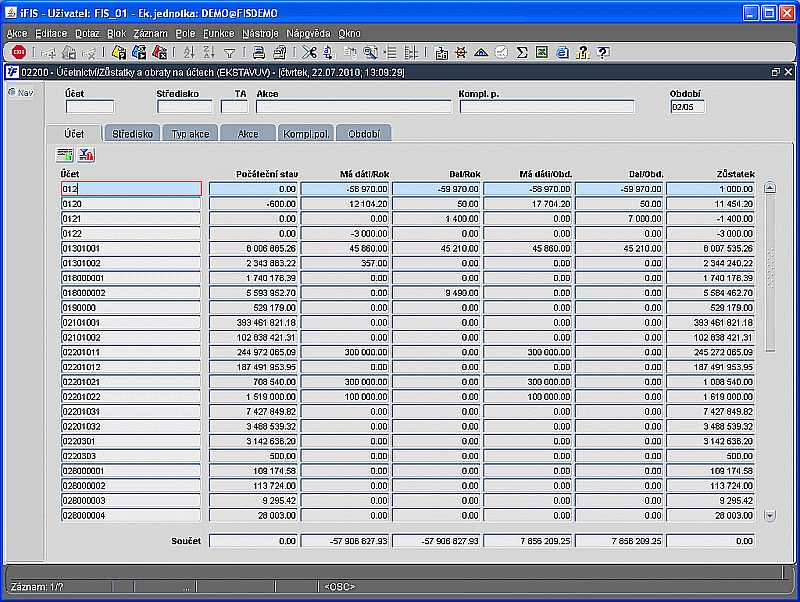Click the question mark help icon
This screenshot has width=800, height=602.
603,53
